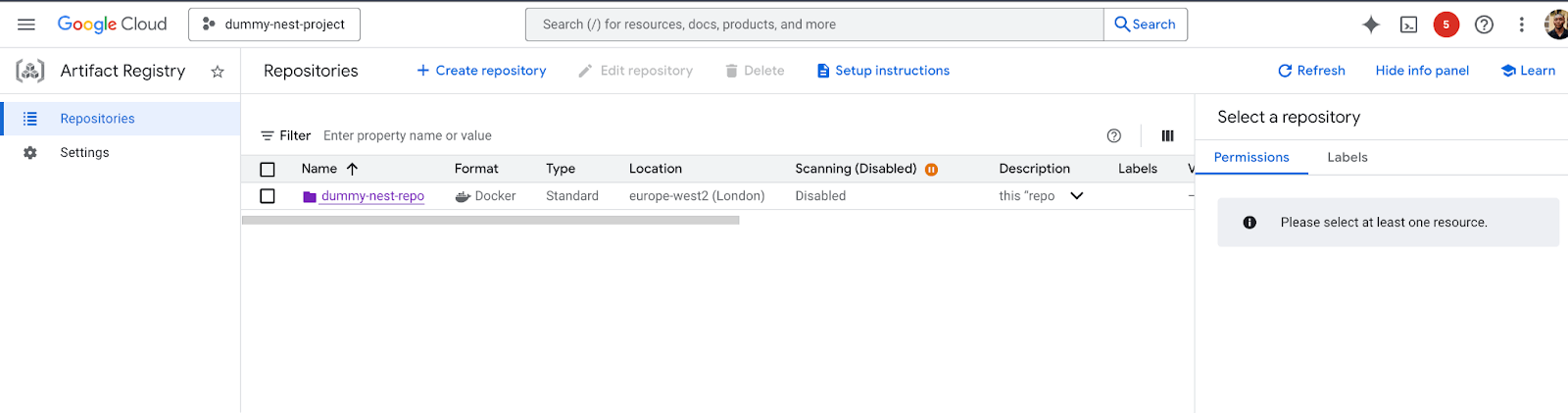Click the Filter icon above the table
1568x413 pixels.
(x=267, y=136)
